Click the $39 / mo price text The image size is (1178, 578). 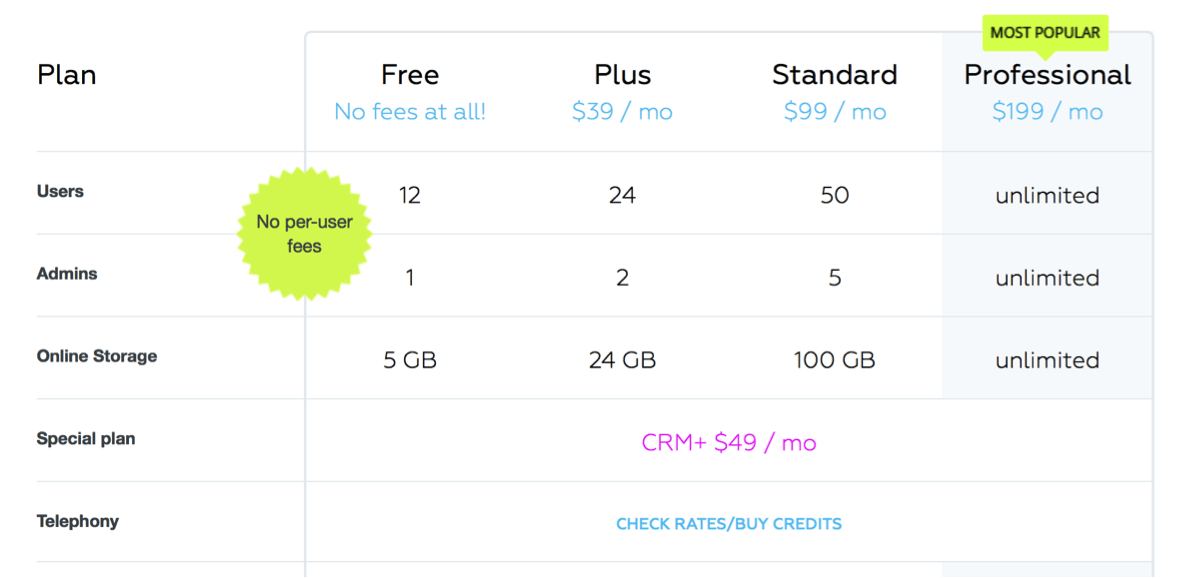click(622, 112)
